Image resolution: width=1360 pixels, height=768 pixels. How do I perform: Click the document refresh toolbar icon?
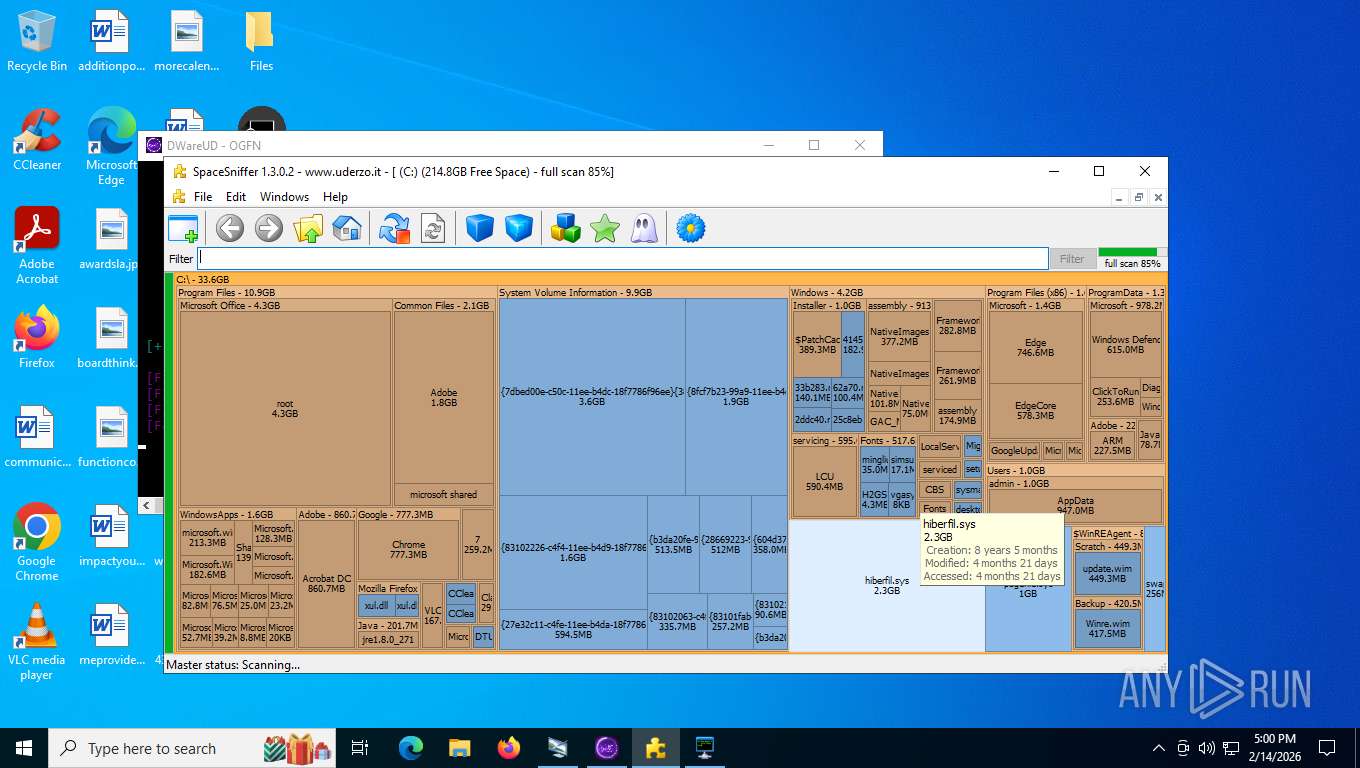point(433,229)
